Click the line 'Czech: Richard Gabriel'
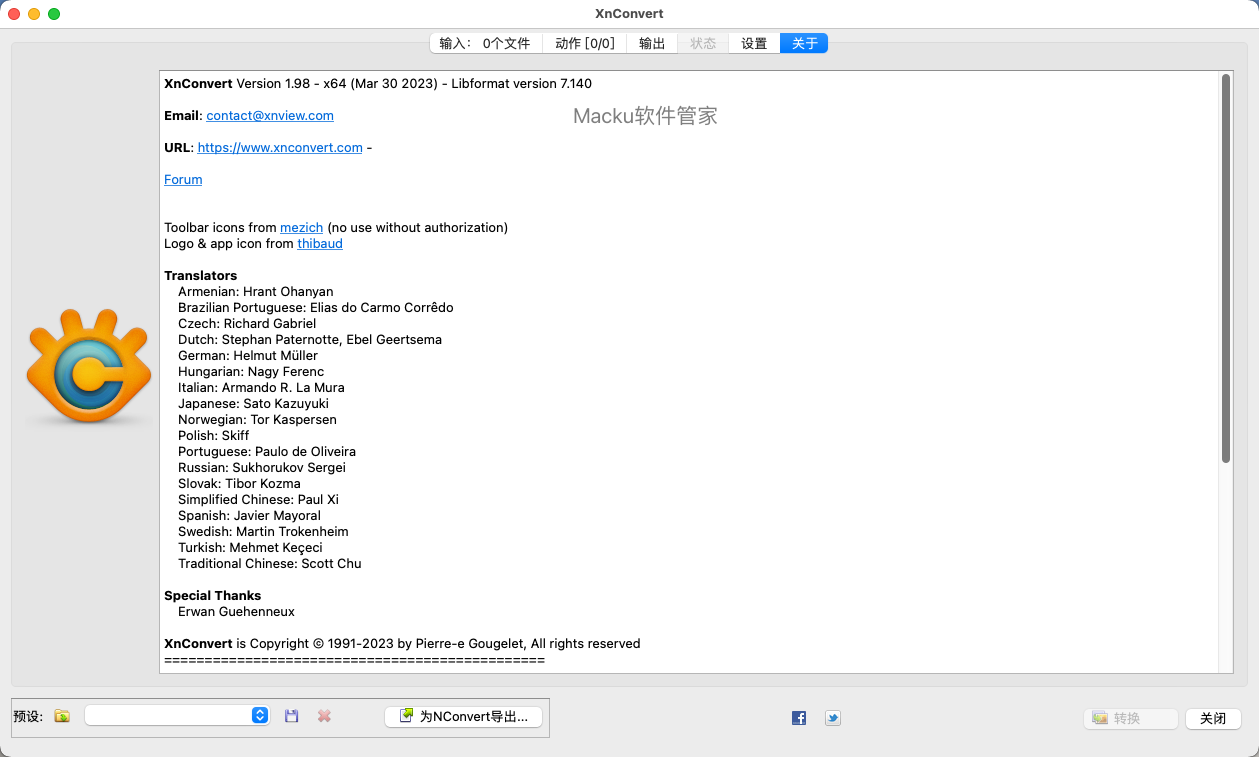Viewport: 1259px width, 757px height. click(x=247, y=323)
